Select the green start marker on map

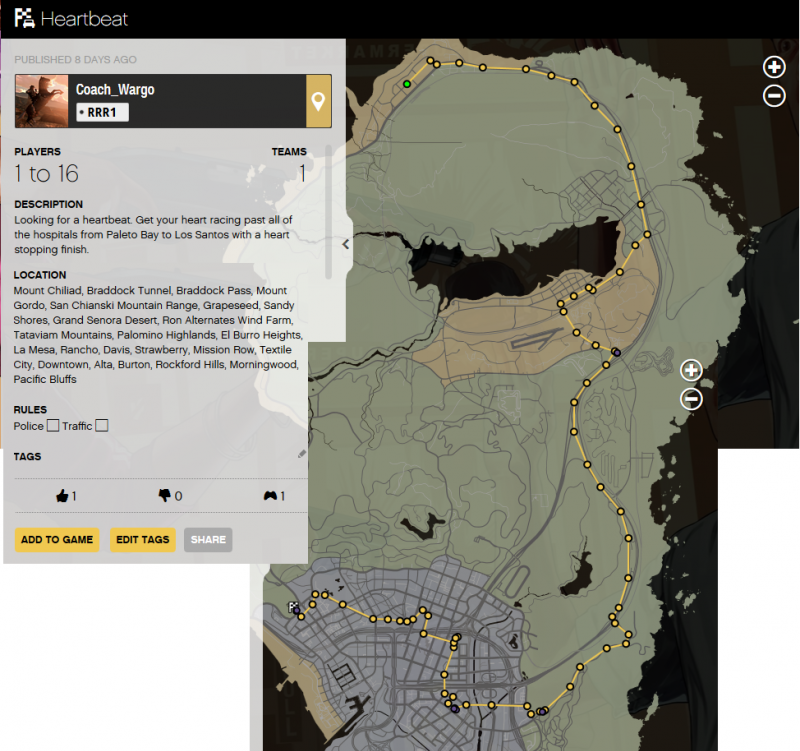(x=407, y=85)
